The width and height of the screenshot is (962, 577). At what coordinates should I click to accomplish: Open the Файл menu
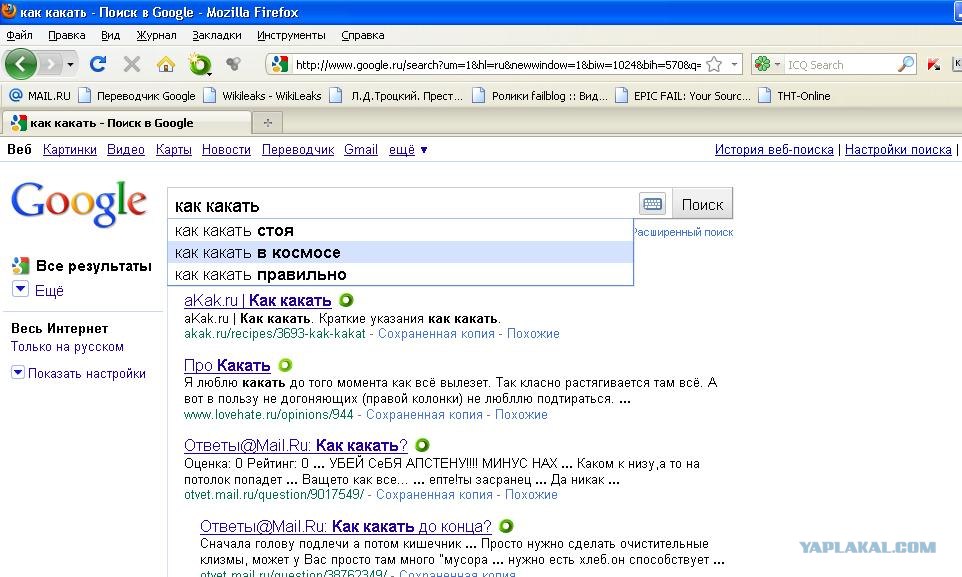[19, 35]
